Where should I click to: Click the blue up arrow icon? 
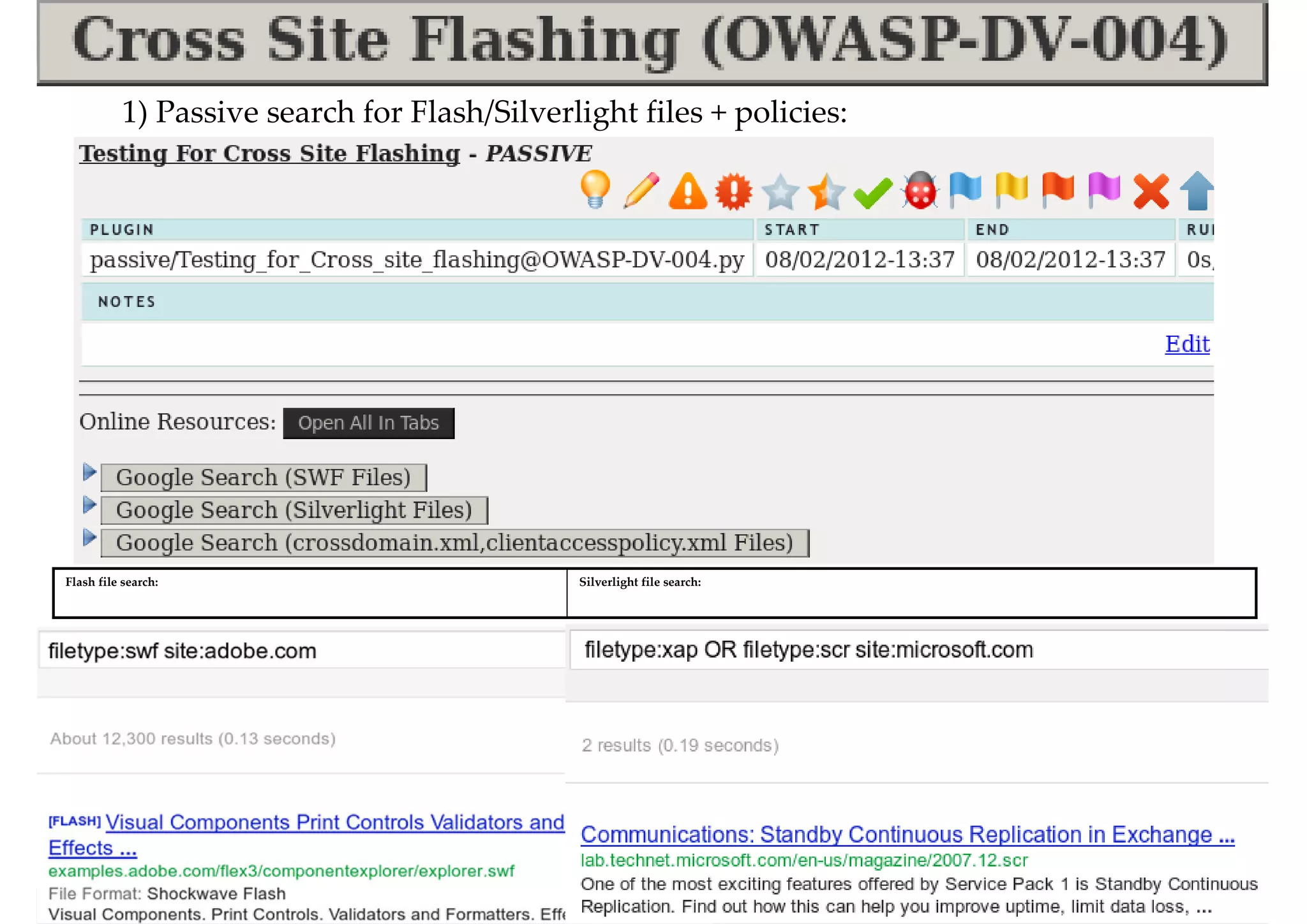coord(1197,191)
